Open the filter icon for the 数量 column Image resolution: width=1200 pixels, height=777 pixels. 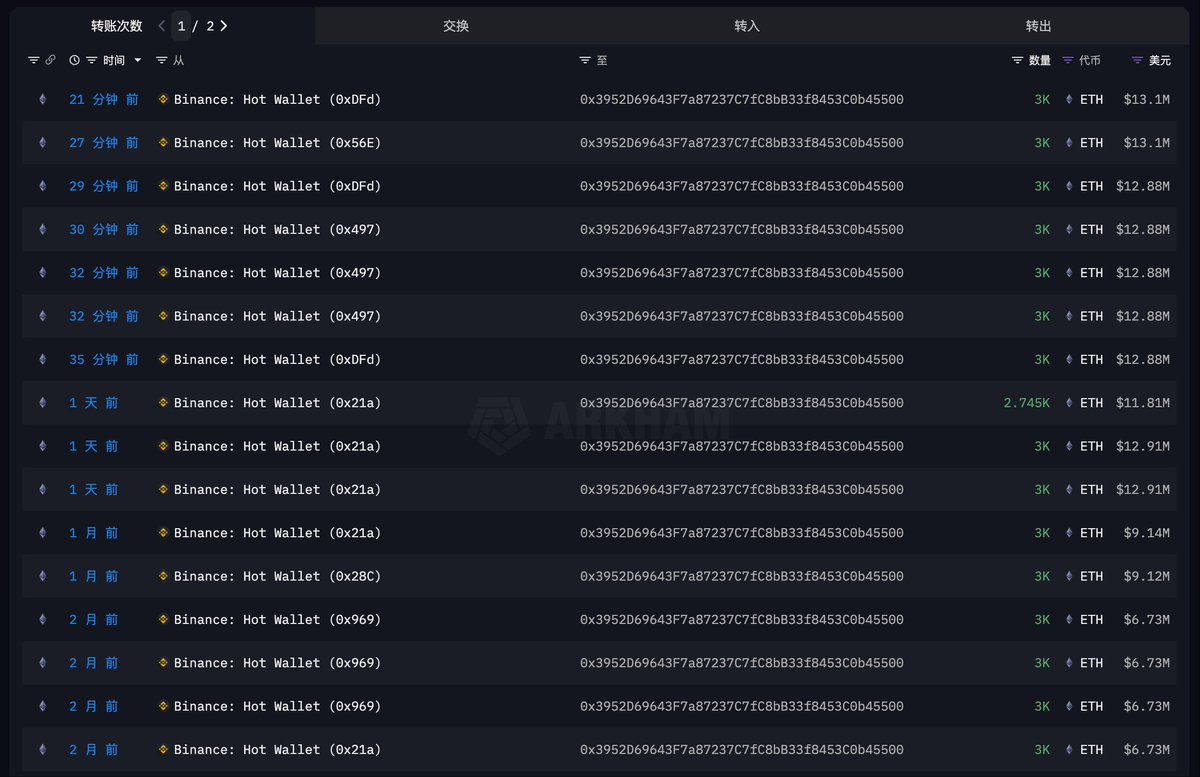(1018, 60)
